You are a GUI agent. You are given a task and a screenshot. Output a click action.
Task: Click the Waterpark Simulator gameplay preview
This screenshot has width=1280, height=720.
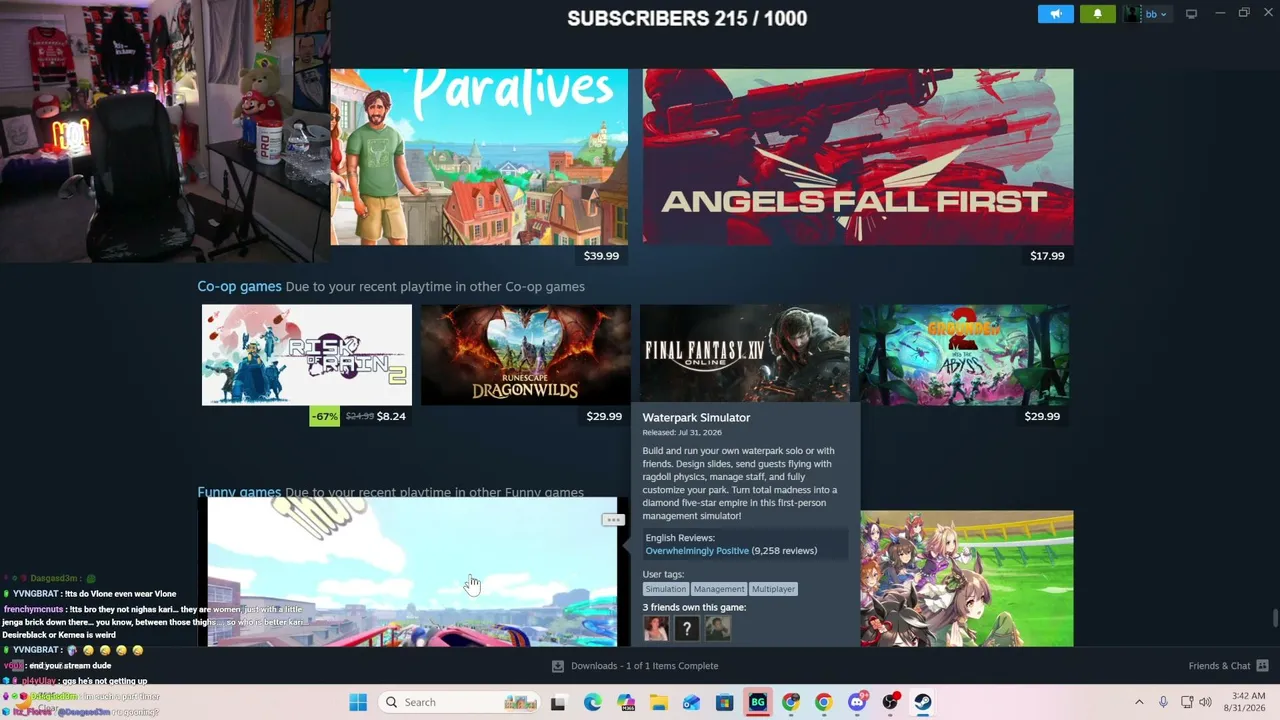click(x=412, y=572)
